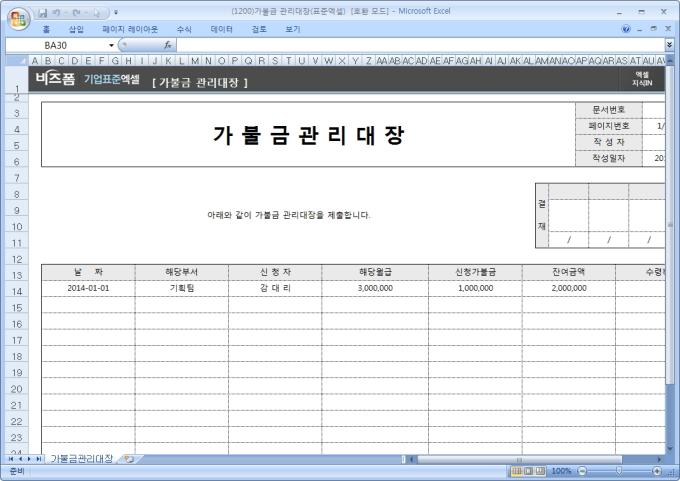Go to previous sheet with tab navigation arrow
Viewport: 680px width, 481px height.
(x=20, y=459)
